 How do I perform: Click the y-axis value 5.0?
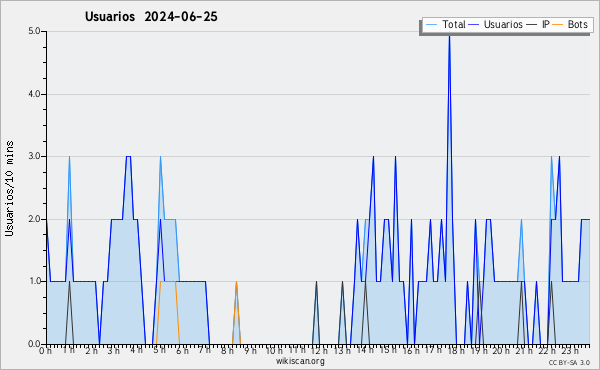[34, 31]
